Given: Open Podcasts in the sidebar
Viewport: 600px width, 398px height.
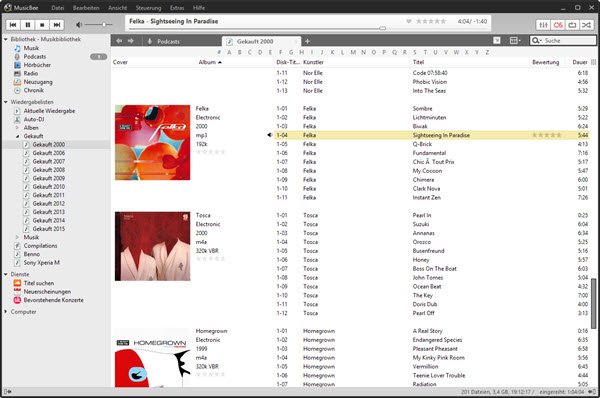Looking at the screenshot, I should 34,56.
